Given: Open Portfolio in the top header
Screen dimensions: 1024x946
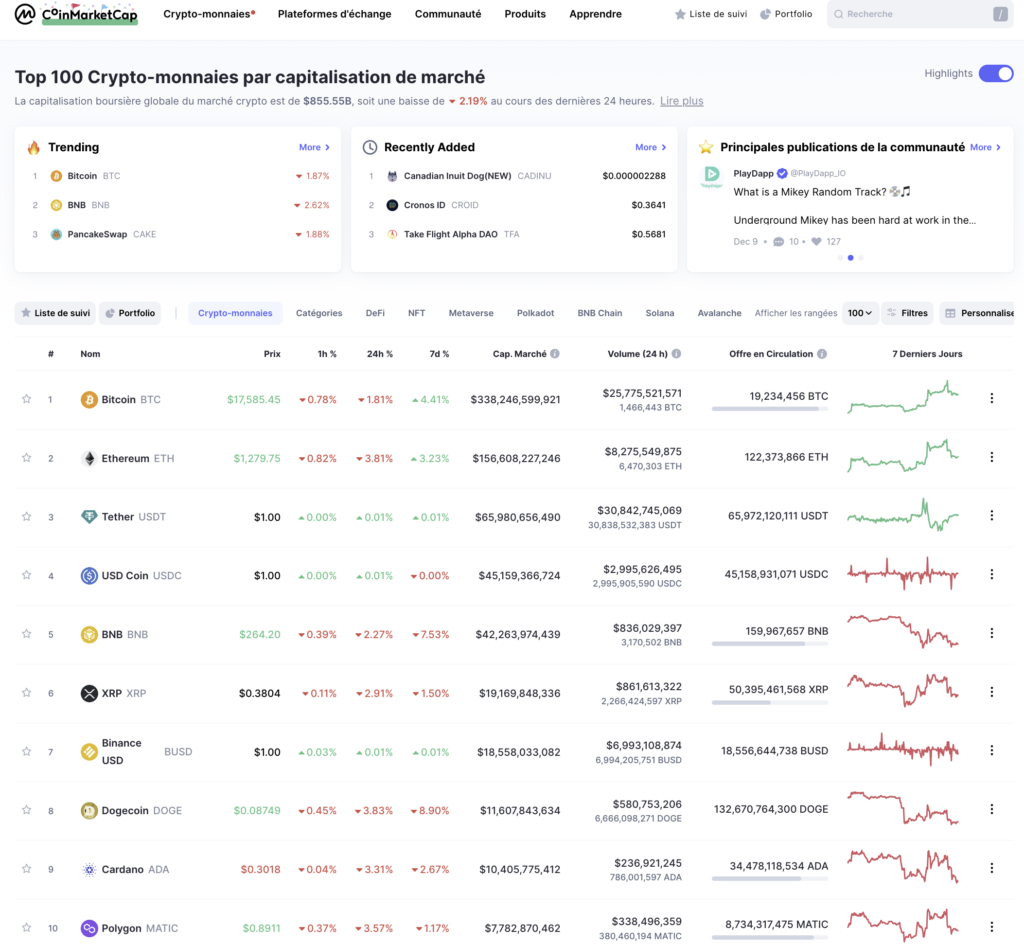Looking at the screenshot, I should (x=786, y=14).
